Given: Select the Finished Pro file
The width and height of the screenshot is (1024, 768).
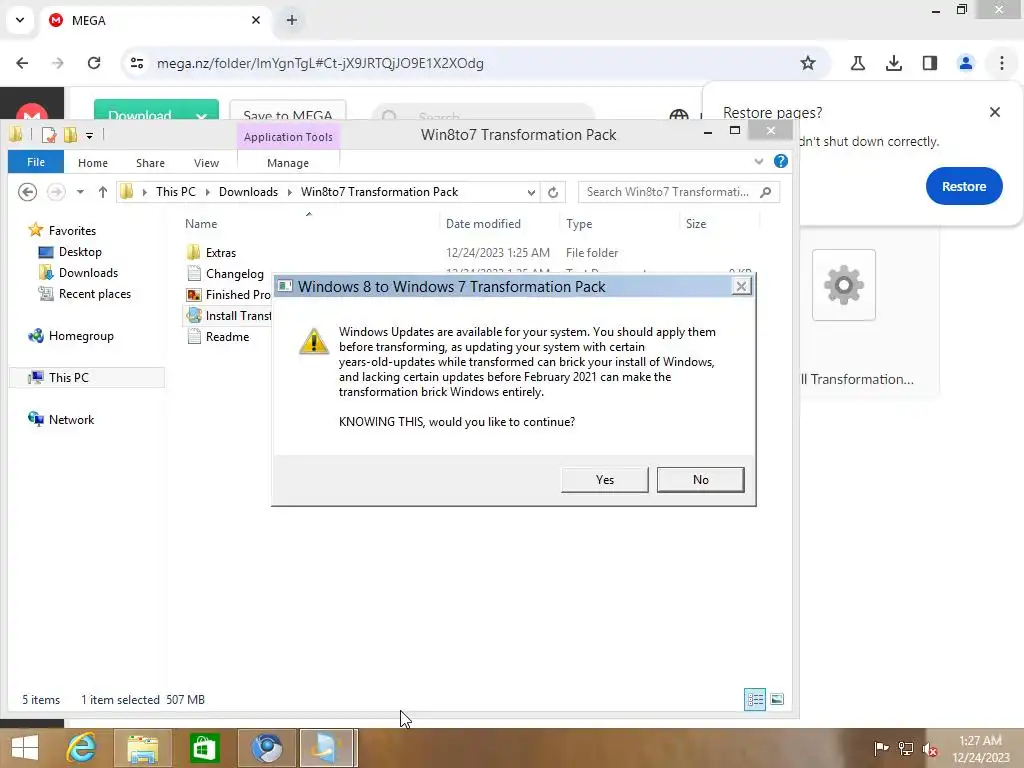Looking at the screenshot, I should point(229,295).
